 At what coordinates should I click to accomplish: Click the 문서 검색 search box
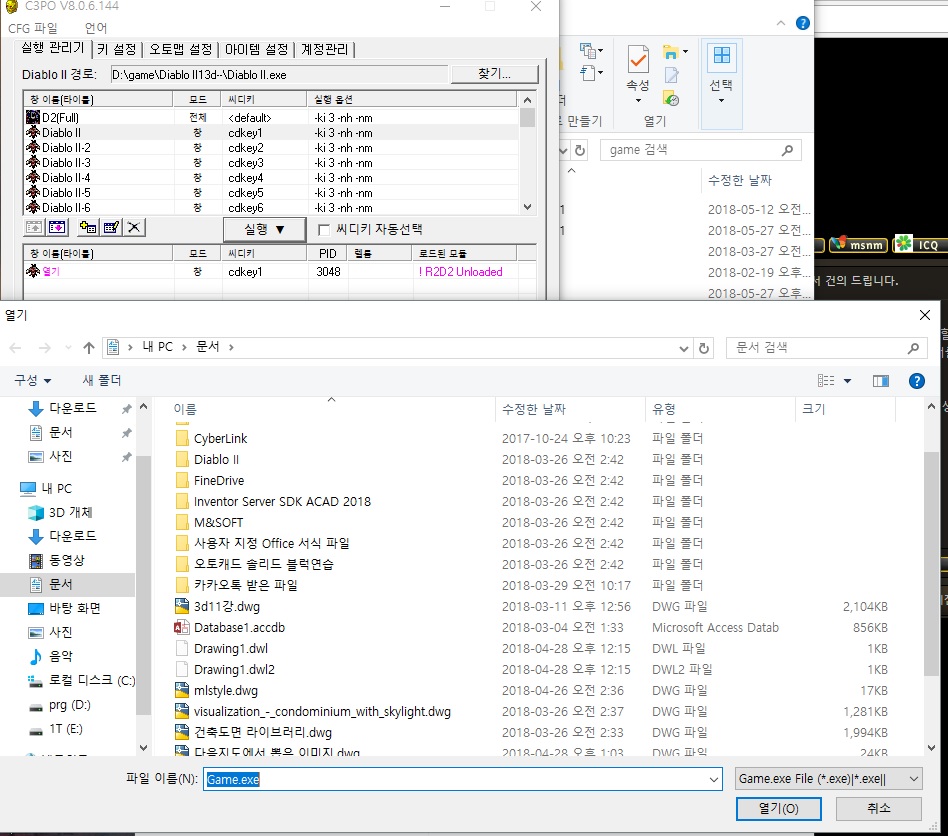[x=827, y=348]
